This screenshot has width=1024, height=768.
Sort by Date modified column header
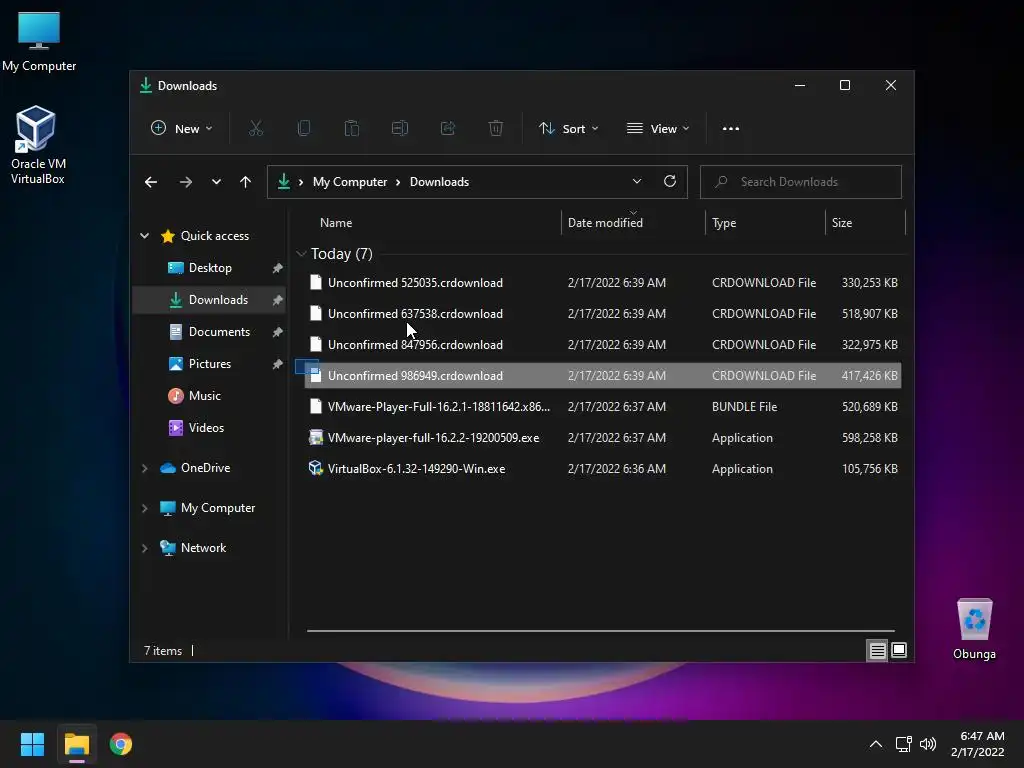pyautogui.click(x=605, y=223)
